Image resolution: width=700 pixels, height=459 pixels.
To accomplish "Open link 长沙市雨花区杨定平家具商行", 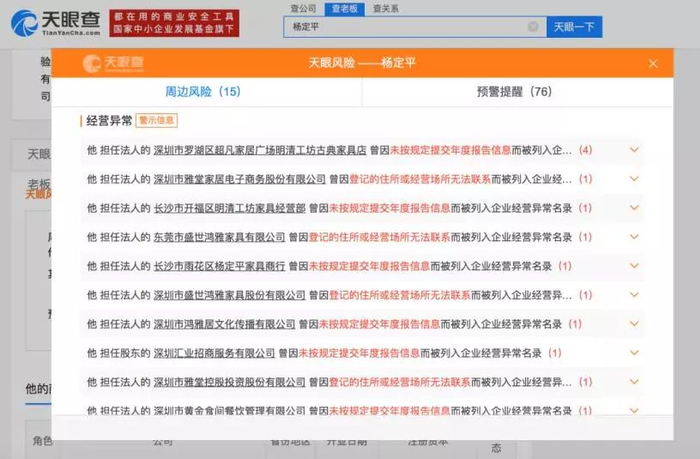I will [x=219, y=266].
